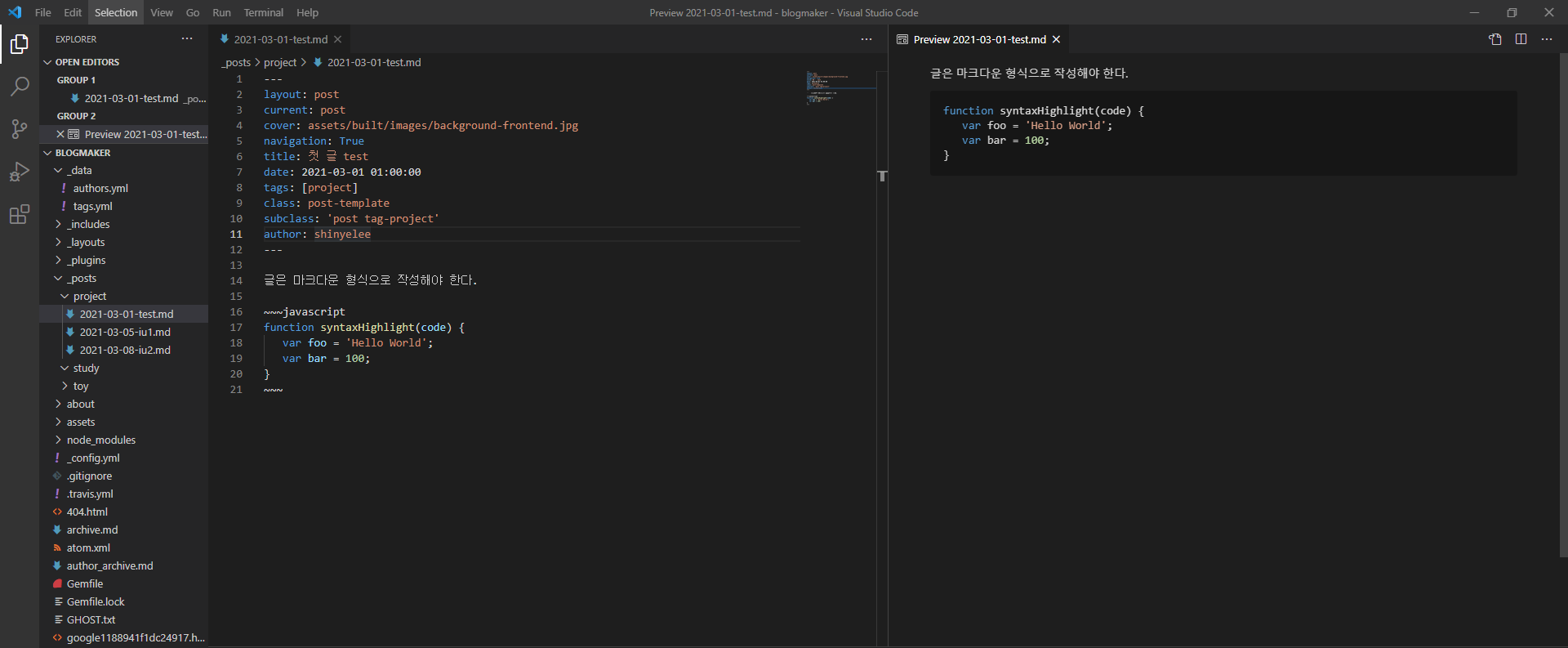The height and width of the screenshot is (648, 1568).
Task: Open 2021-03-08-iu2.md file
Action: click(124, 350)
